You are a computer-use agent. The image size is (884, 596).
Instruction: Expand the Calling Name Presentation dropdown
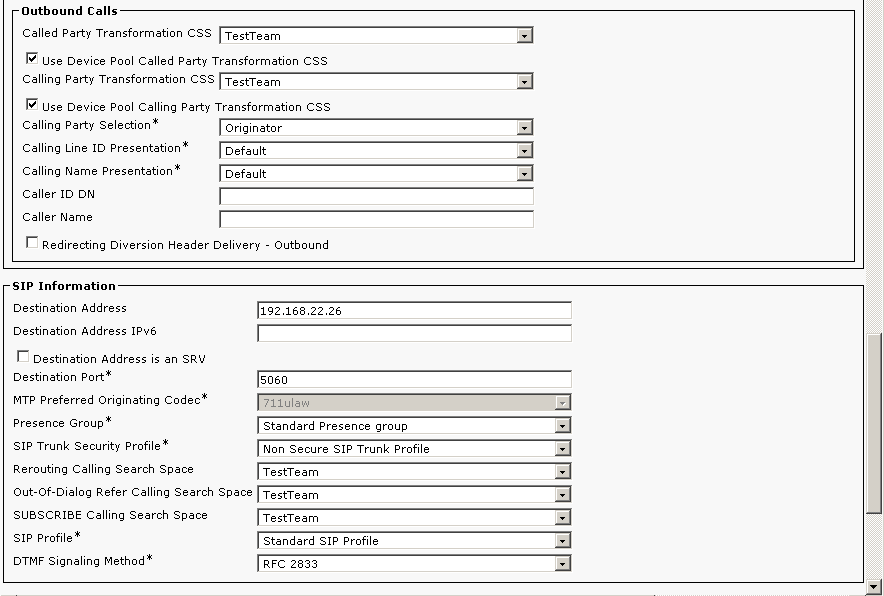[376, 174]
